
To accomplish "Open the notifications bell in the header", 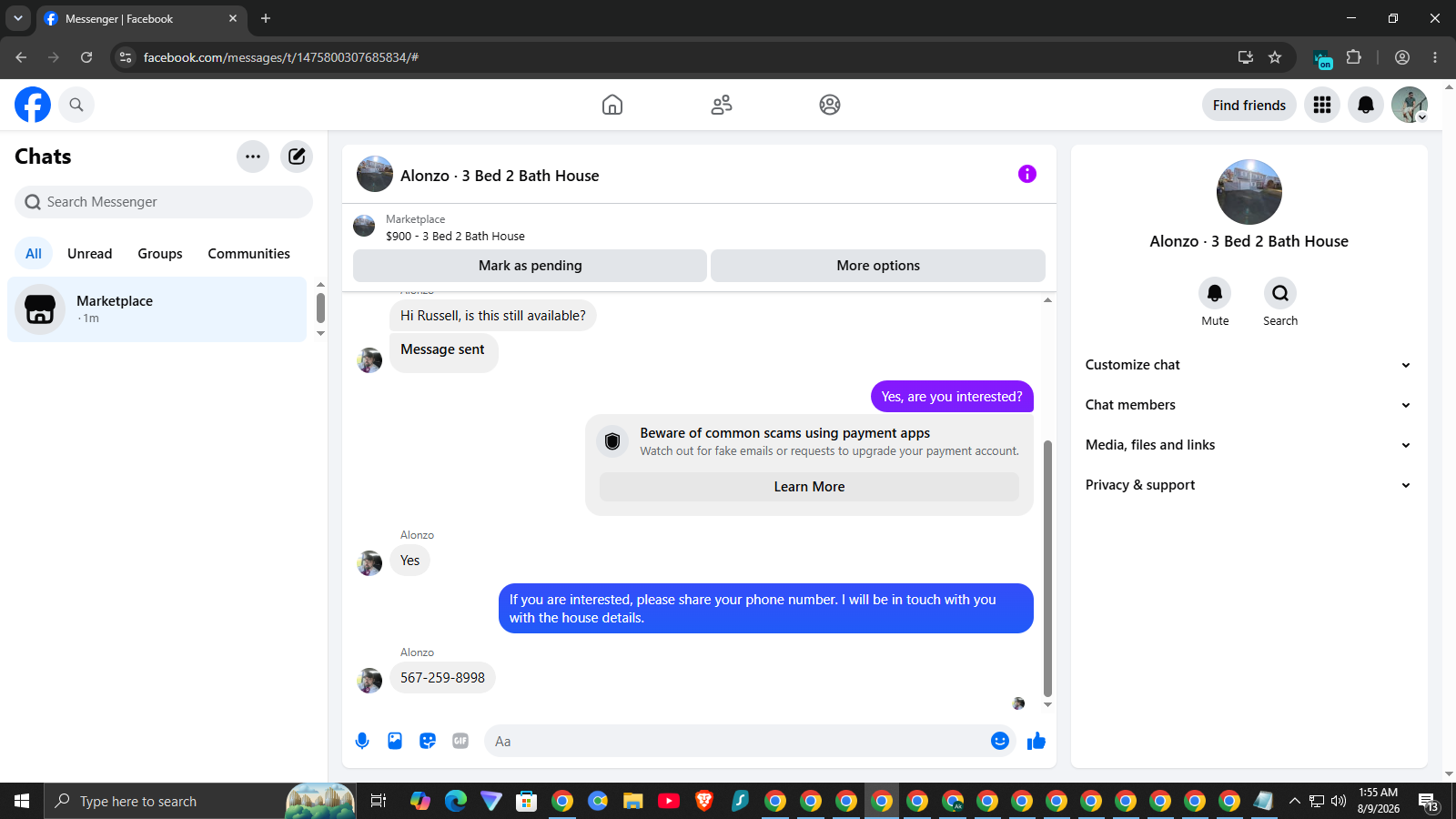I will [x=1366, y=105].
